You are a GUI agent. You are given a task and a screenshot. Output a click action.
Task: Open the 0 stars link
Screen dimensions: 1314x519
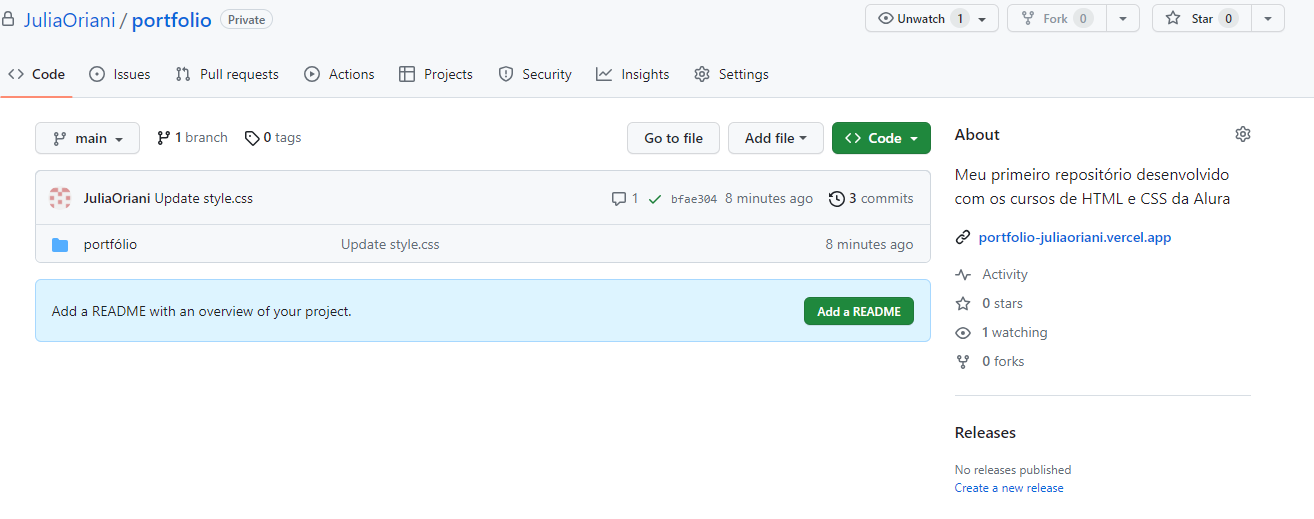pos(1002,303)
